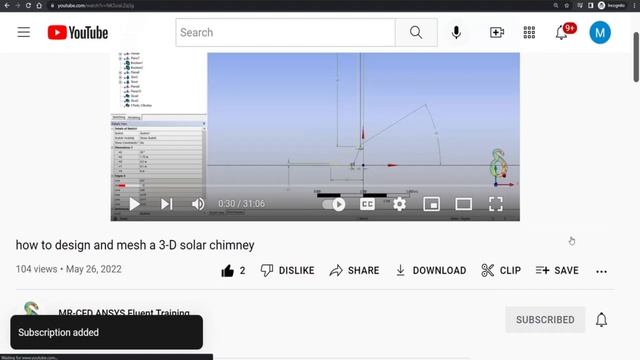Open the three-dot more actions menu
Screen dimensions: 640x360
601,271
